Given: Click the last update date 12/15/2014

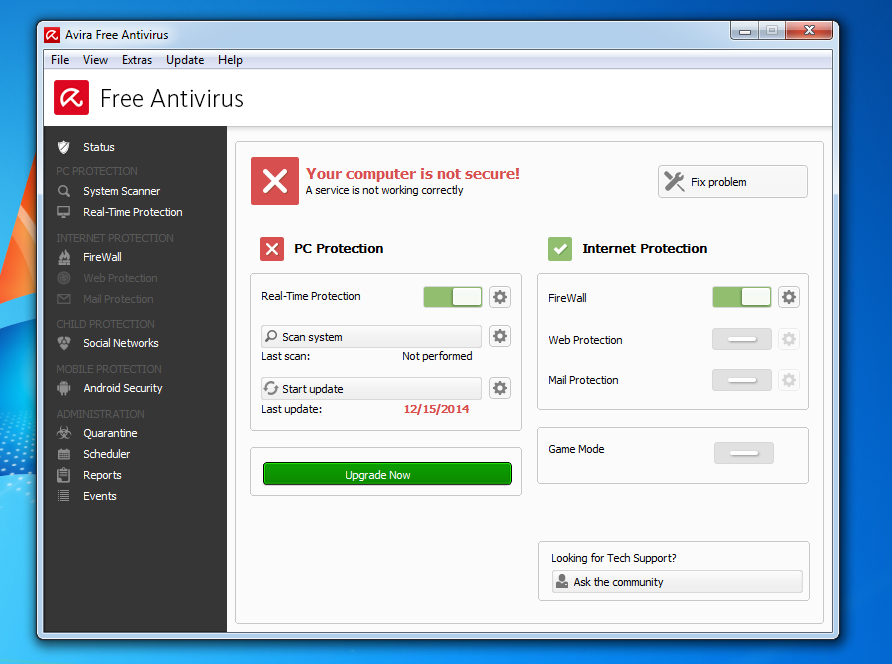Looking at the screenshot, I should tap(436, 409).
